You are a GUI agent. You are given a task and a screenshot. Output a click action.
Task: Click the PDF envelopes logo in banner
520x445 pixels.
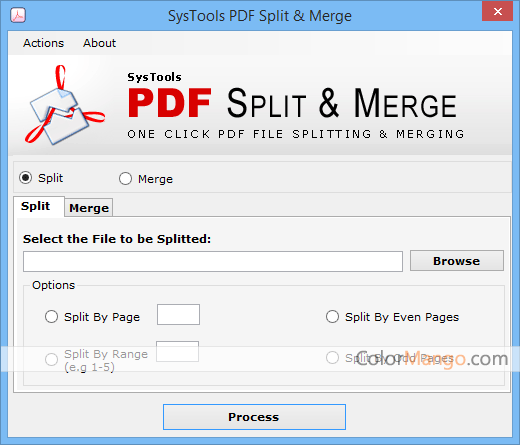[x=65, y=105]
